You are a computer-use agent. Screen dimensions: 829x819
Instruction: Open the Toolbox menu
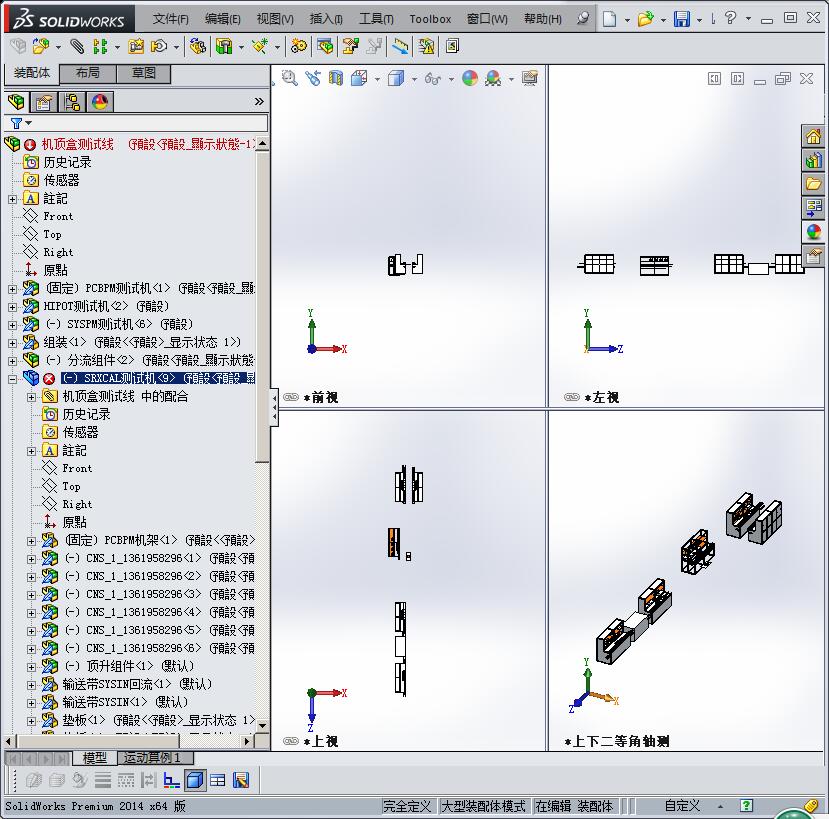(x=430, y=19)
